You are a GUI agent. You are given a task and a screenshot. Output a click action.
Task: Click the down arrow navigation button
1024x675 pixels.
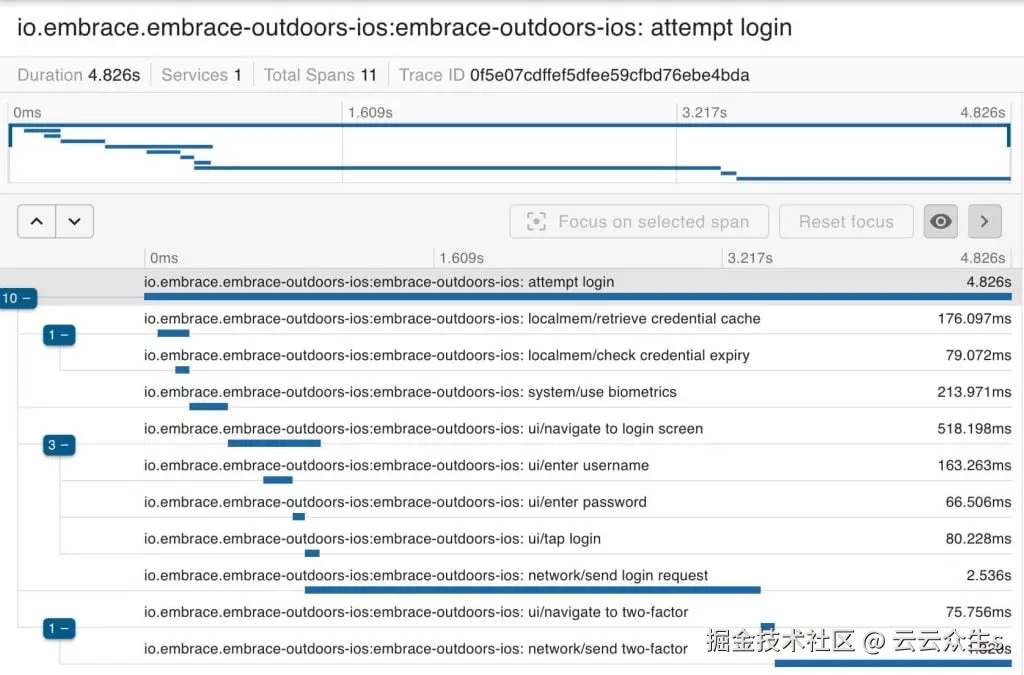[75, 221]
